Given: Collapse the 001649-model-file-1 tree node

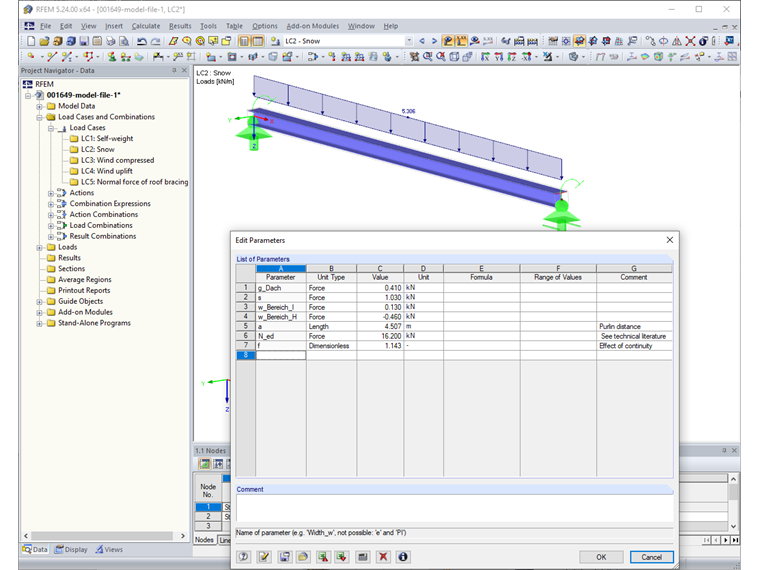Looking at the screenshot, I should 29,95.
